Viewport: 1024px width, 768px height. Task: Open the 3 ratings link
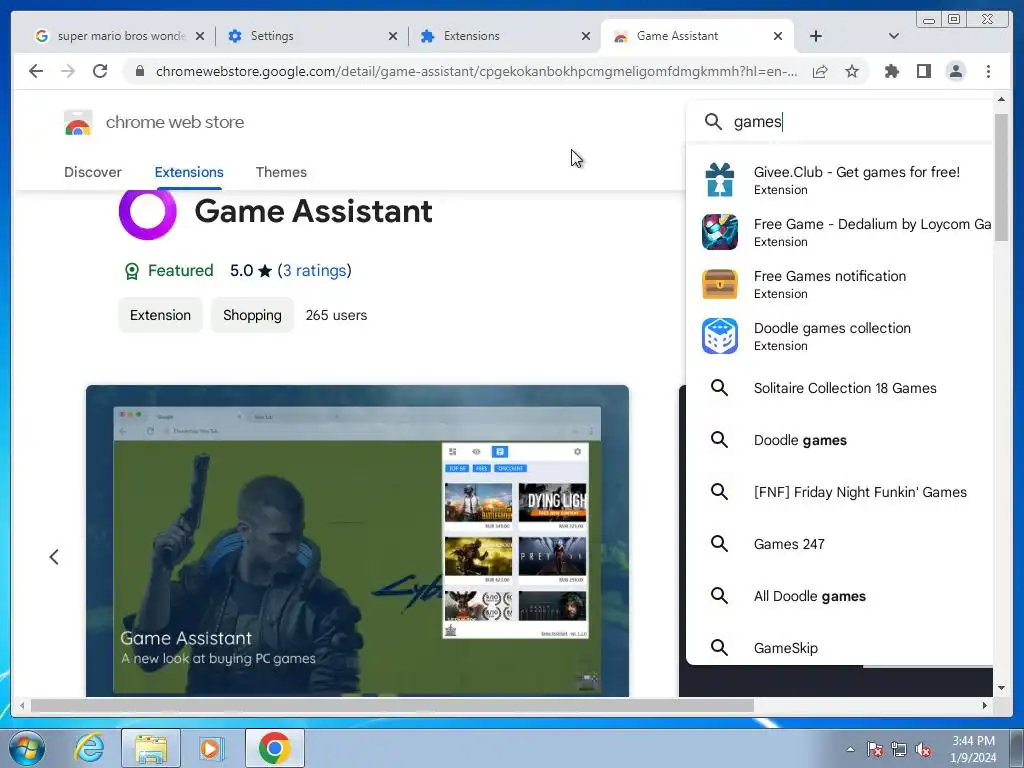point(314,271)
